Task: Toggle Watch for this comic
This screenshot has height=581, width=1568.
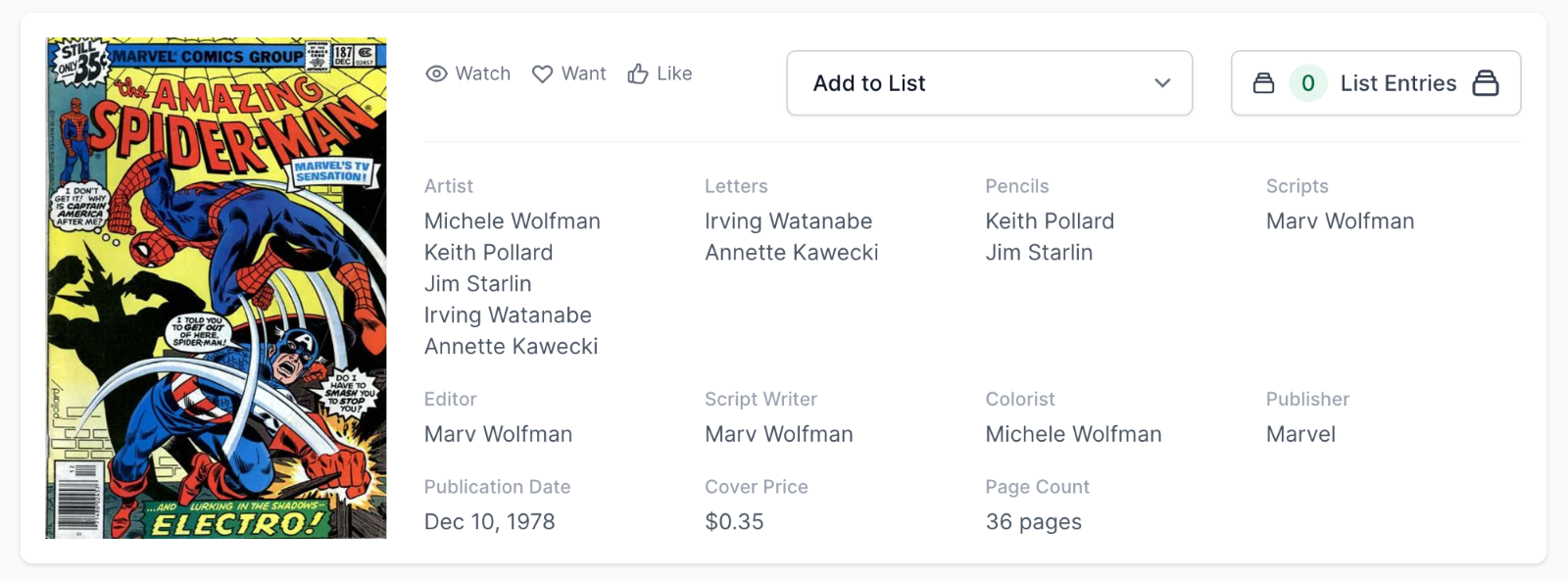Action: click(x=468, y=73)
